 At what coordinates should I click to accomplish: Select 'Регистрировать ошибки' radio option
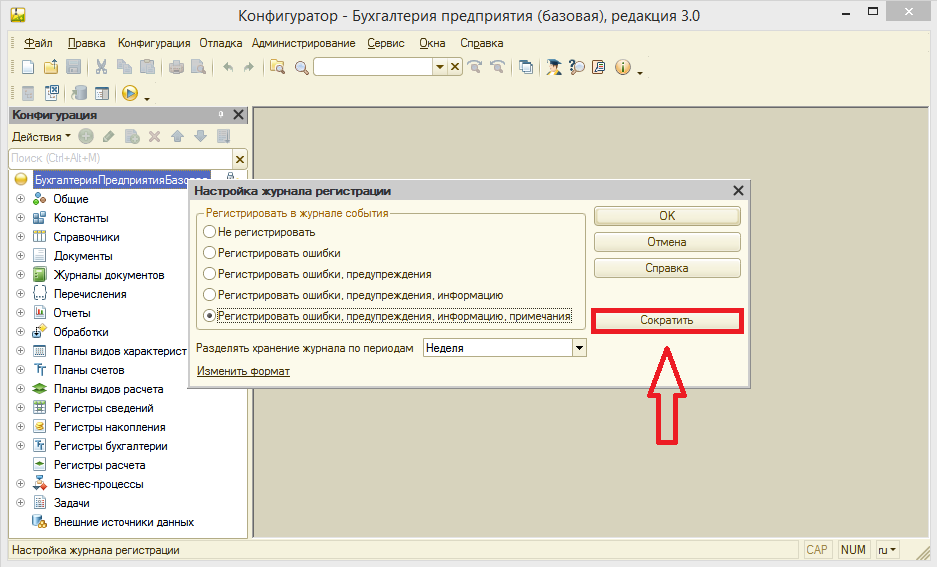click(209, 253)
